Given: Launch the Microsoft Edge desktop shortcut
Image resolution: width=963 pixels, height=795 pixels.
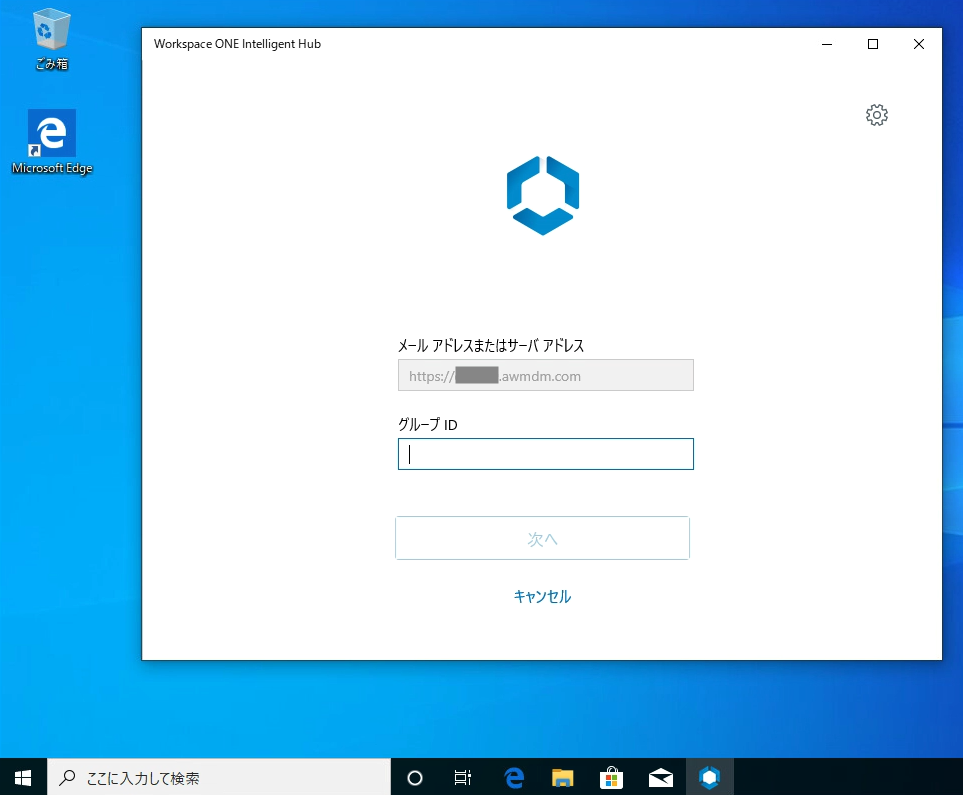Looking at the screenshot, I should [x=50, y=131].
